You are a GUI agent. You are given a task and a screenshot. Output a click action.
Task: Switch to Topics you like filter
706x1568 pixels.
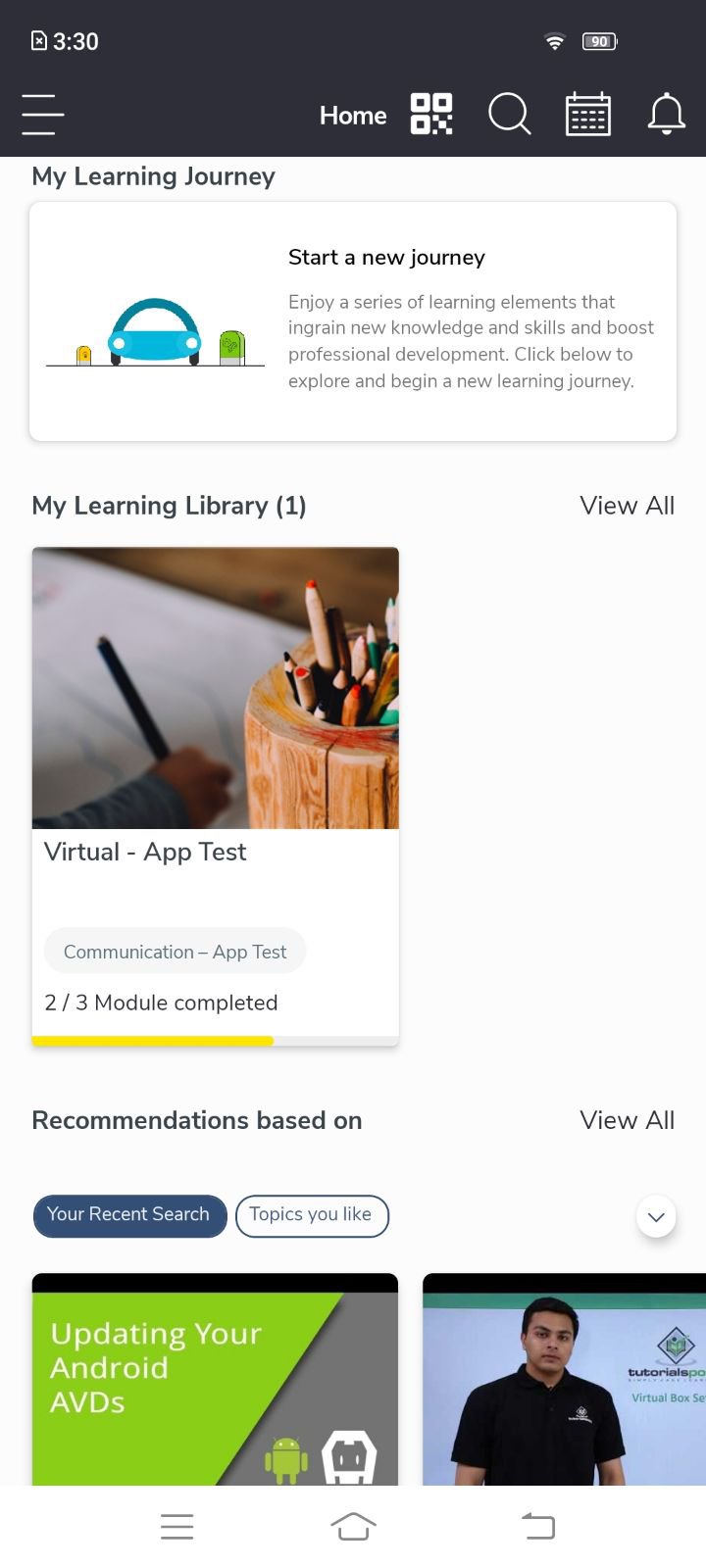click(311, 1215)
